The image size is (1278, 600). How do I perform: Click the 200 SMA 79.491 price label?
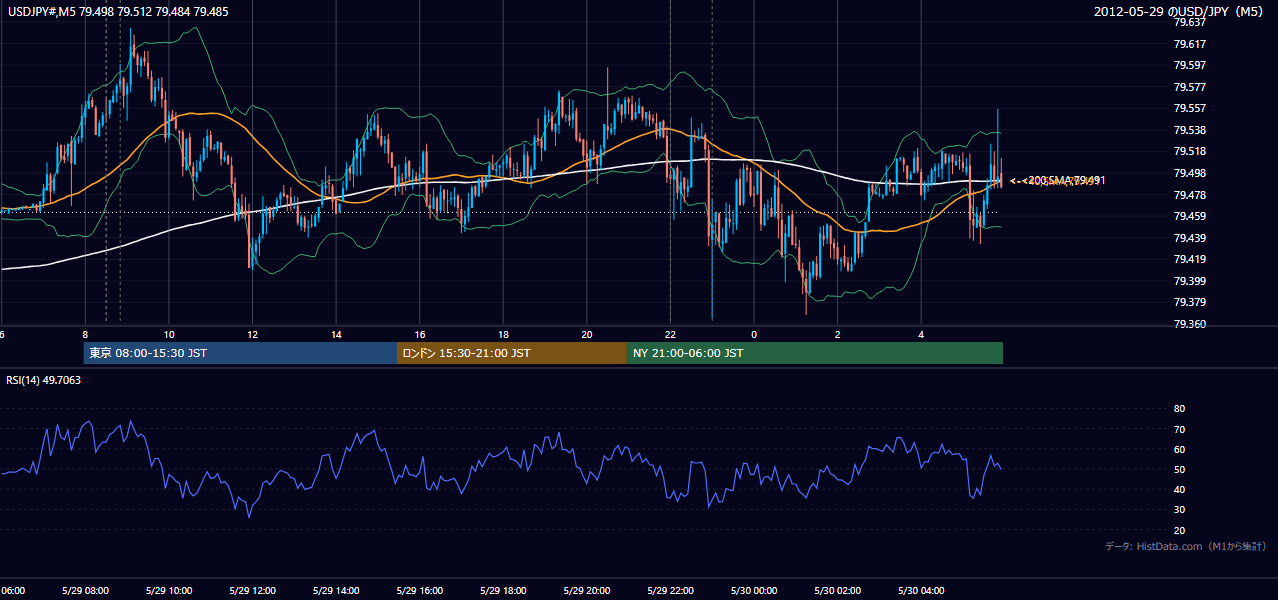1066,180
